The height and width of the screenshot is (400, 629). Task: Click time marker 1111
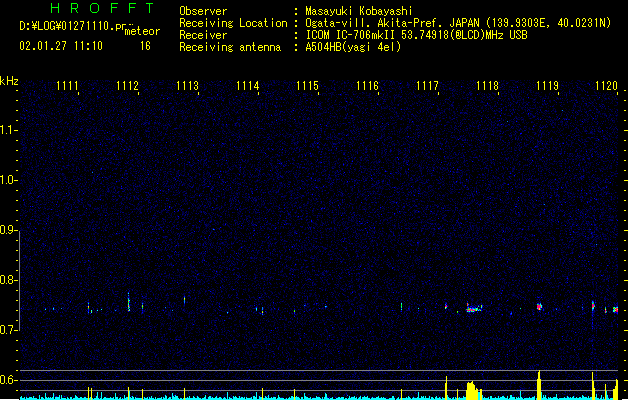(x=67, y=86)
